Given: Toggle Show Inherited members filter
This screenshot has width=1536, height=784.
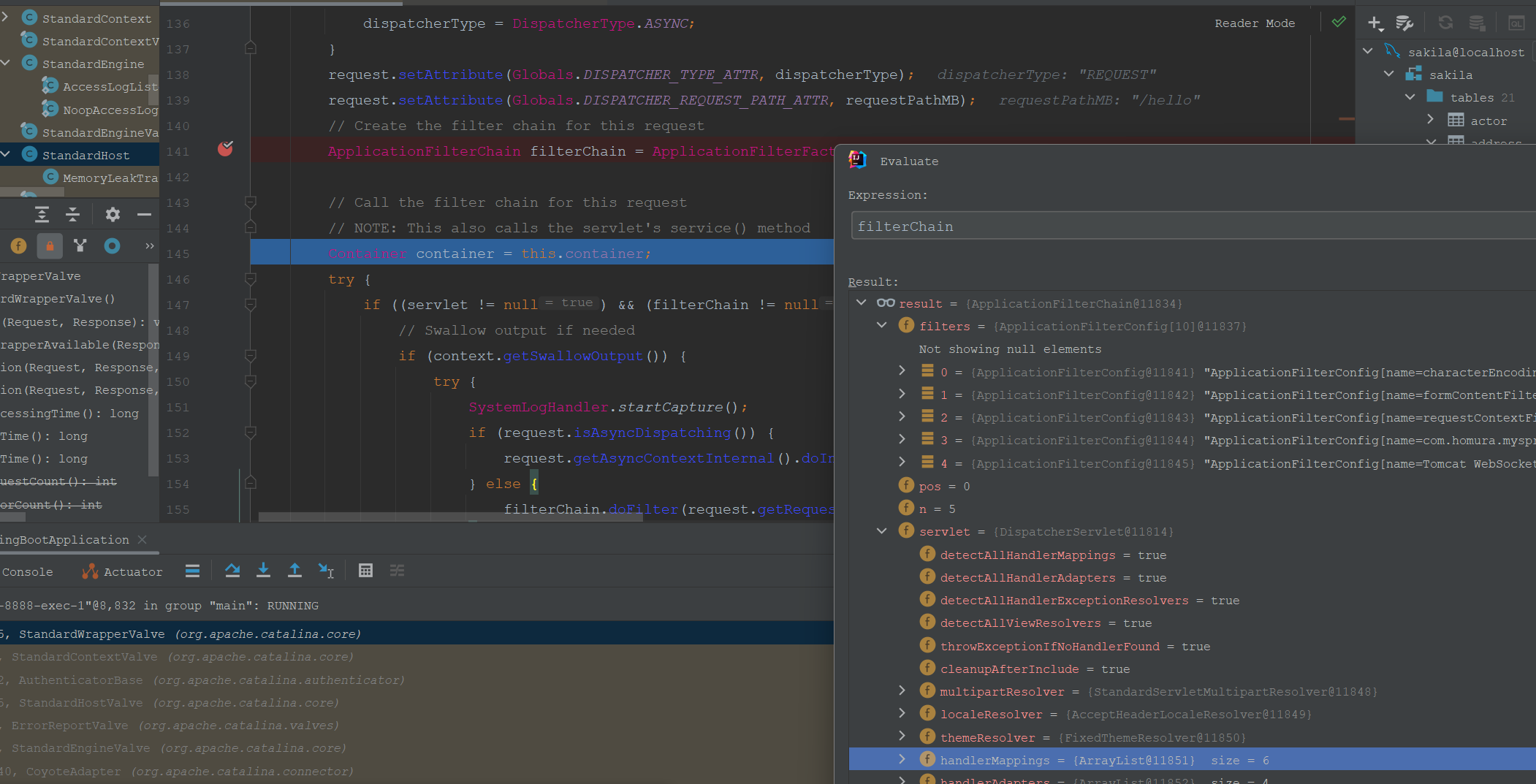Looking at the screenshot, I should [80, 246].
